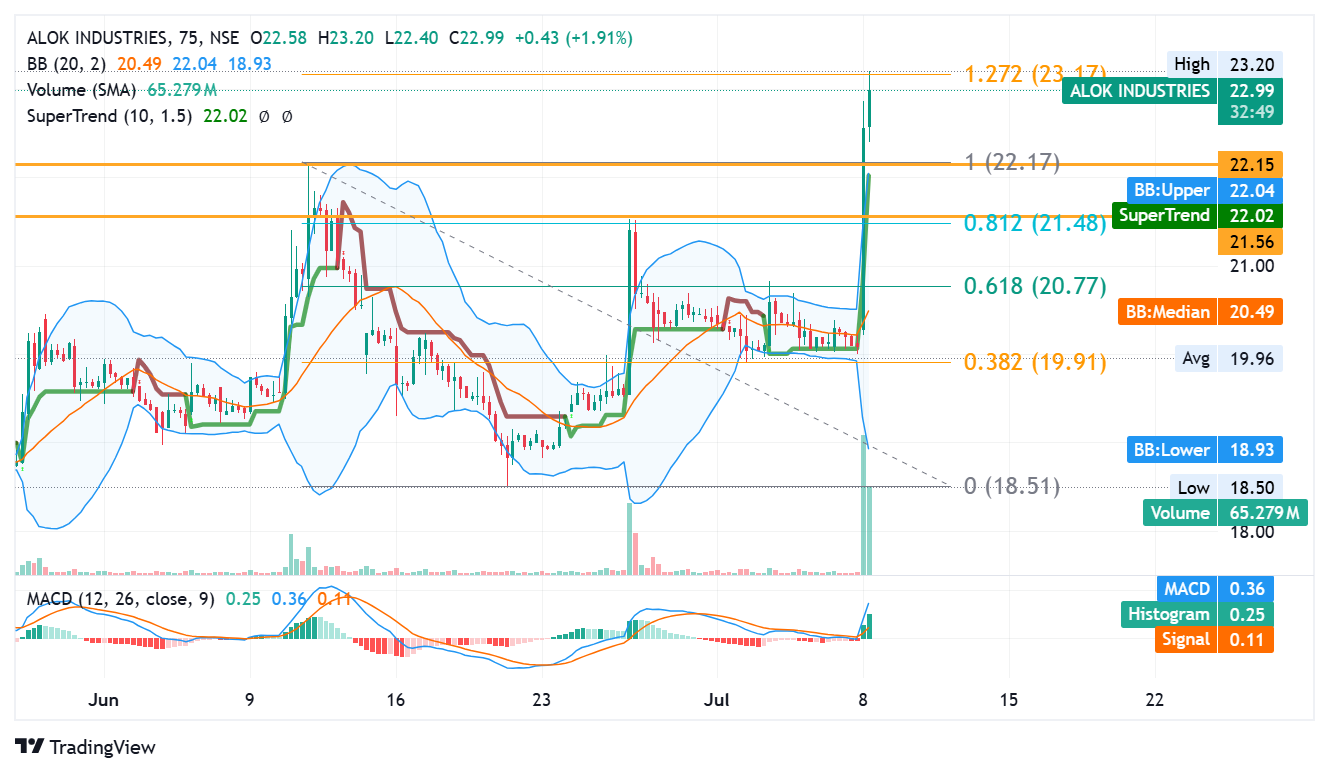Select the orange 22.15 horizontal line price label
This screenshot has height=773, width=1329.
click(x=1249, y=164)
